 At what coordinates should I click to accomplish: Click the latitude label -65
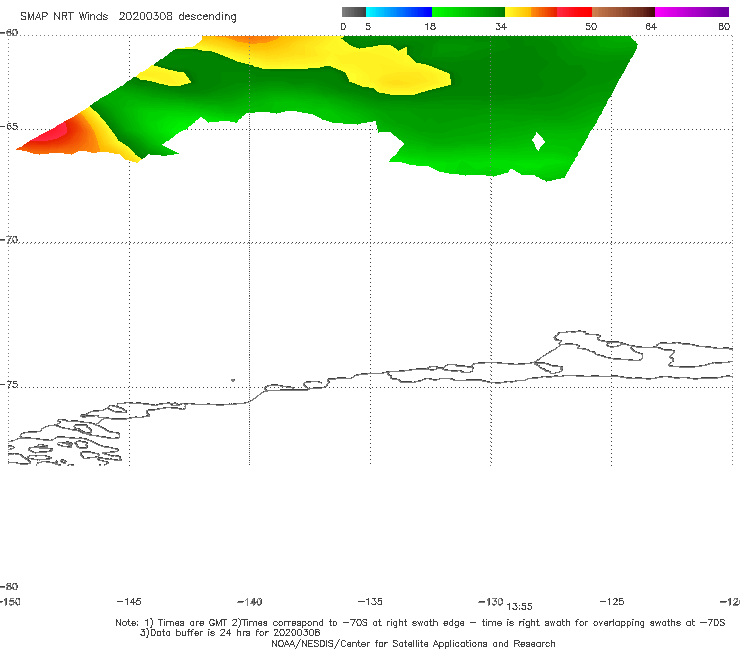click(9, 127)
